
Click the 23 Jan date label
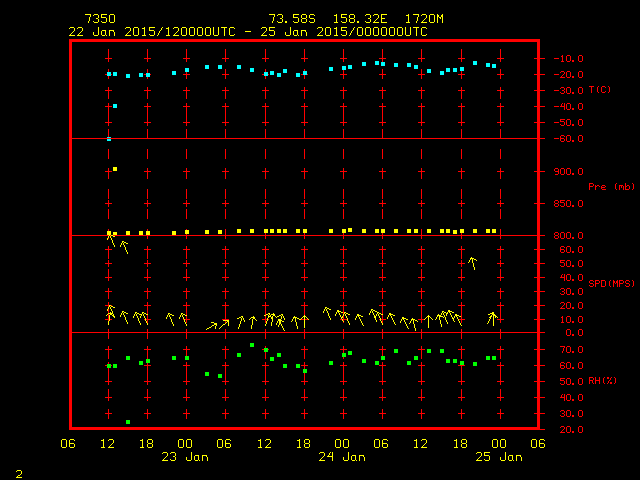click(186, 457)
